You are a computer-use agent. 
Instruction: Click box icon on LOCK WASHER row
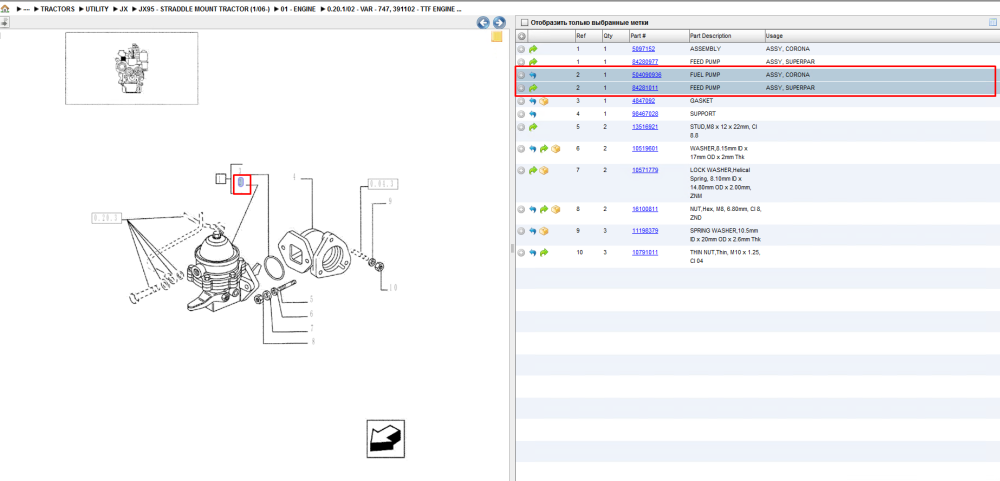pos(544,170)
